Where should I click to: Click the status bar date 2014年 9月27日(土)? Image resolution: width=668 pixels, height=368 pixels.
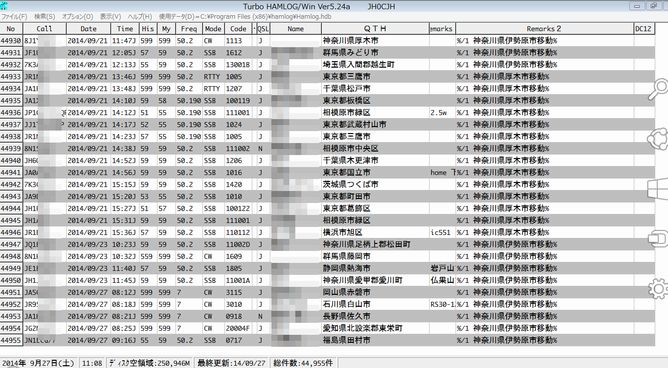pyautogui.click(x=38, y=363)
